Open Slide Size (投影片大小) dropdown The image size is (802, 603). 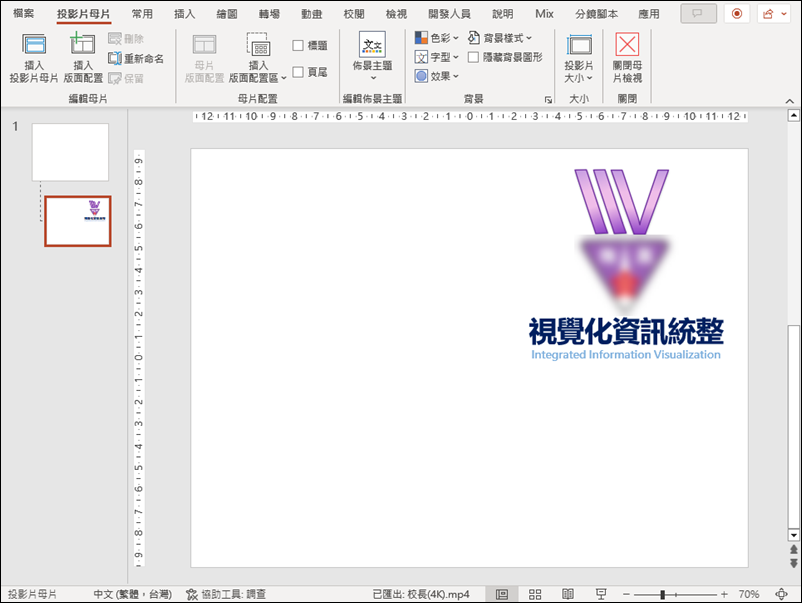(578, 57)
